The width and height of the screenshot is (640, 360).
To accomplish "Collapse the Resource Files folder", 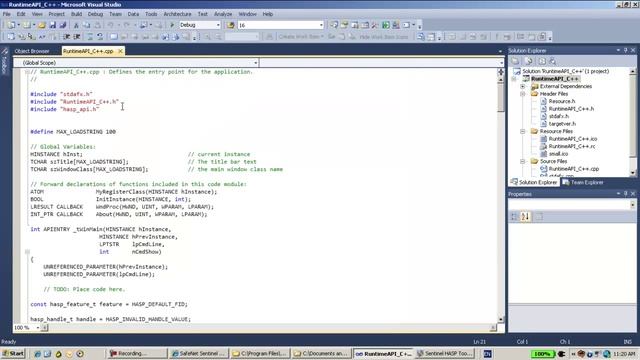I will coord(523,131).
